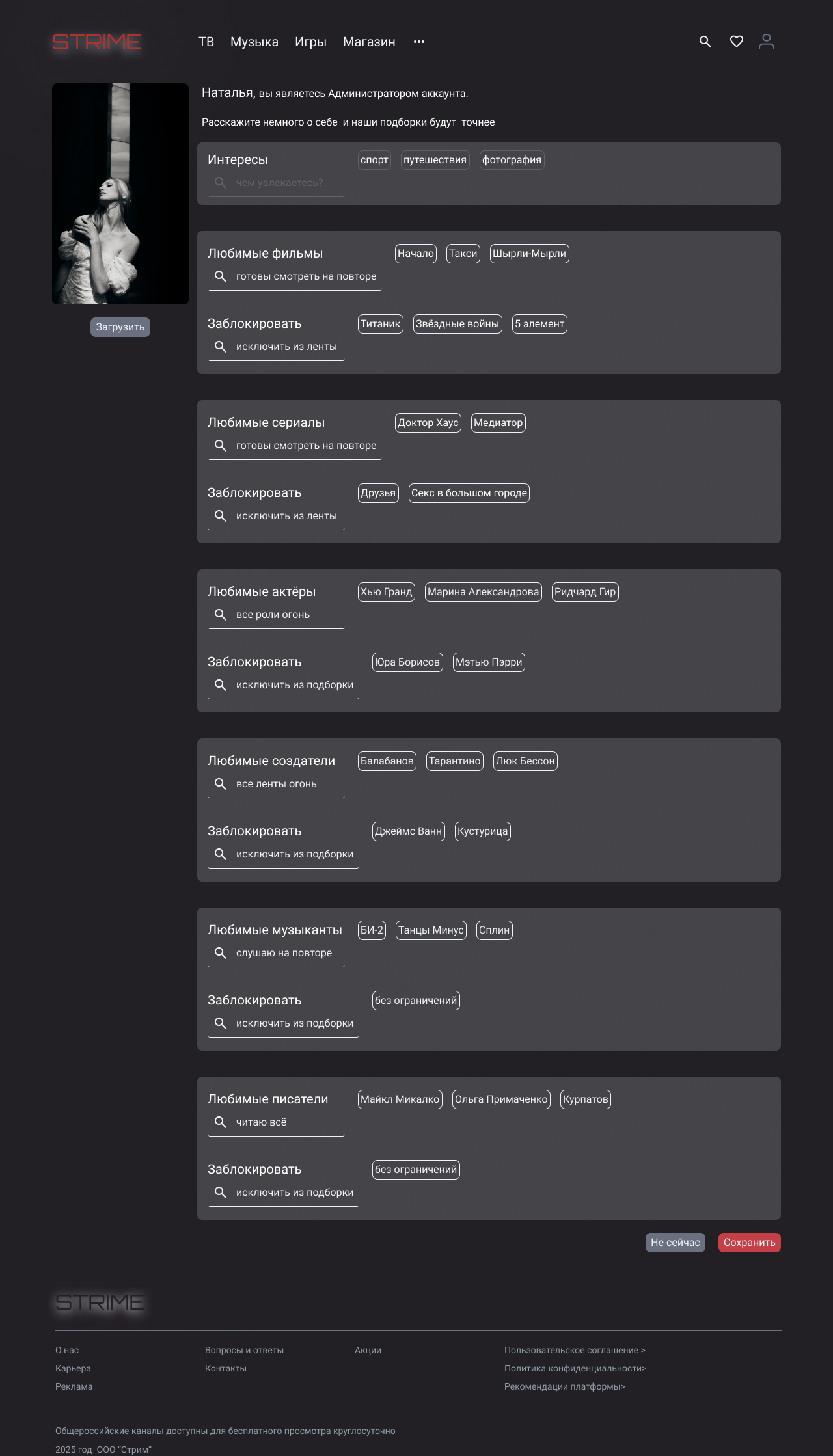Click the Джеймс Ванн blocked tag
The height and width of the screenshot is (1456, 833).
click(409, 831)
